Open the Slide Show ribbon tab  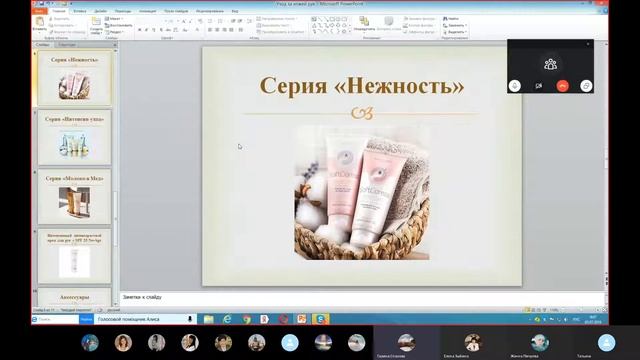pyautogui.click(x=176, y=11)
